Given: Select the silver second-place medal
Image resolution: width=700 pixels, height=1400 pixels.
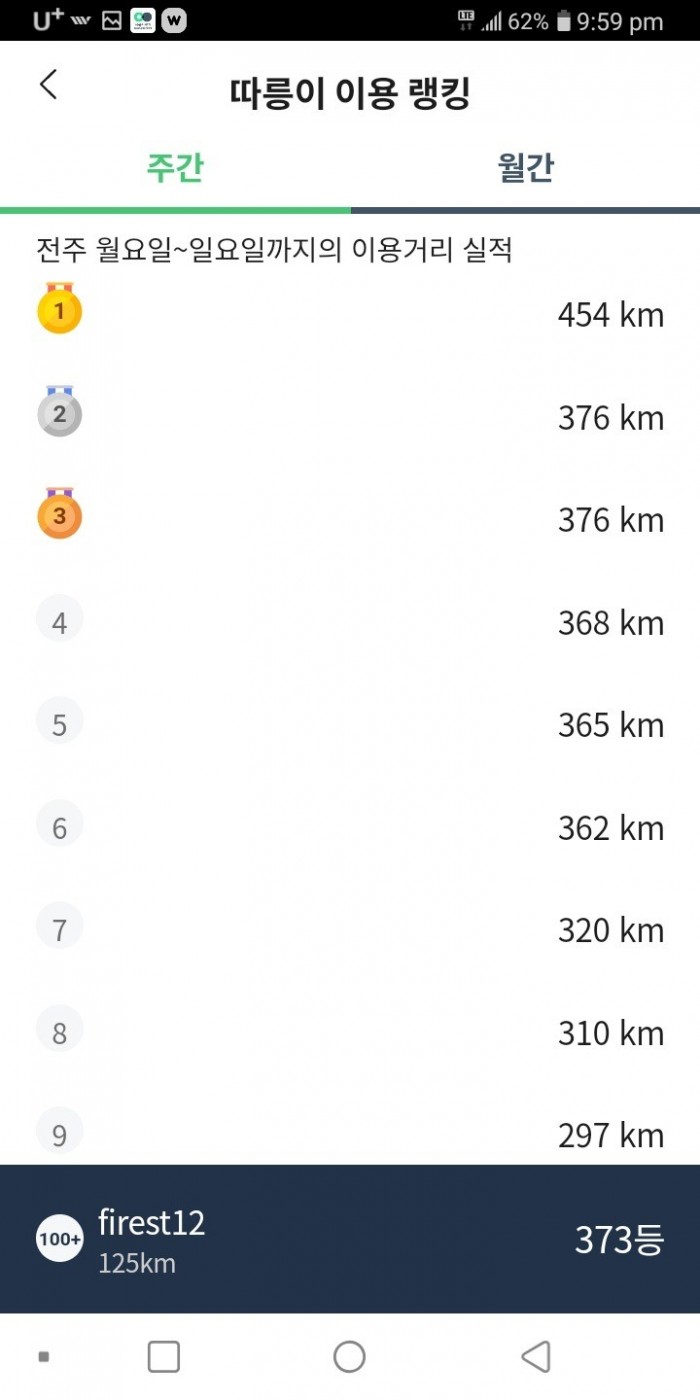Looking at the screenshot, I should tap(59, 412).
